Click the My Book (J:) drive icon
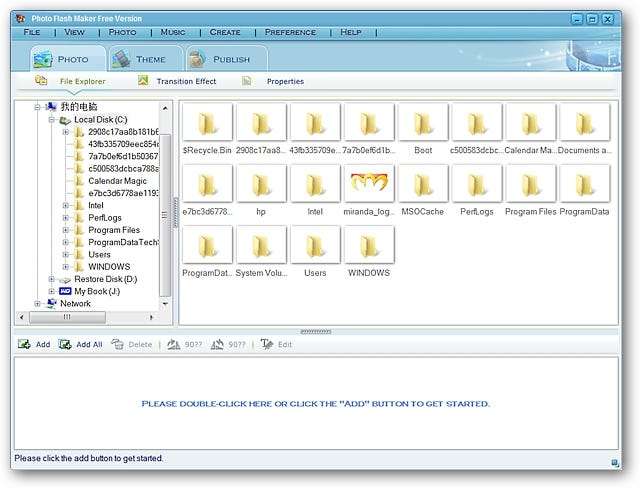The image size is (640, 488). pos(65,291)
